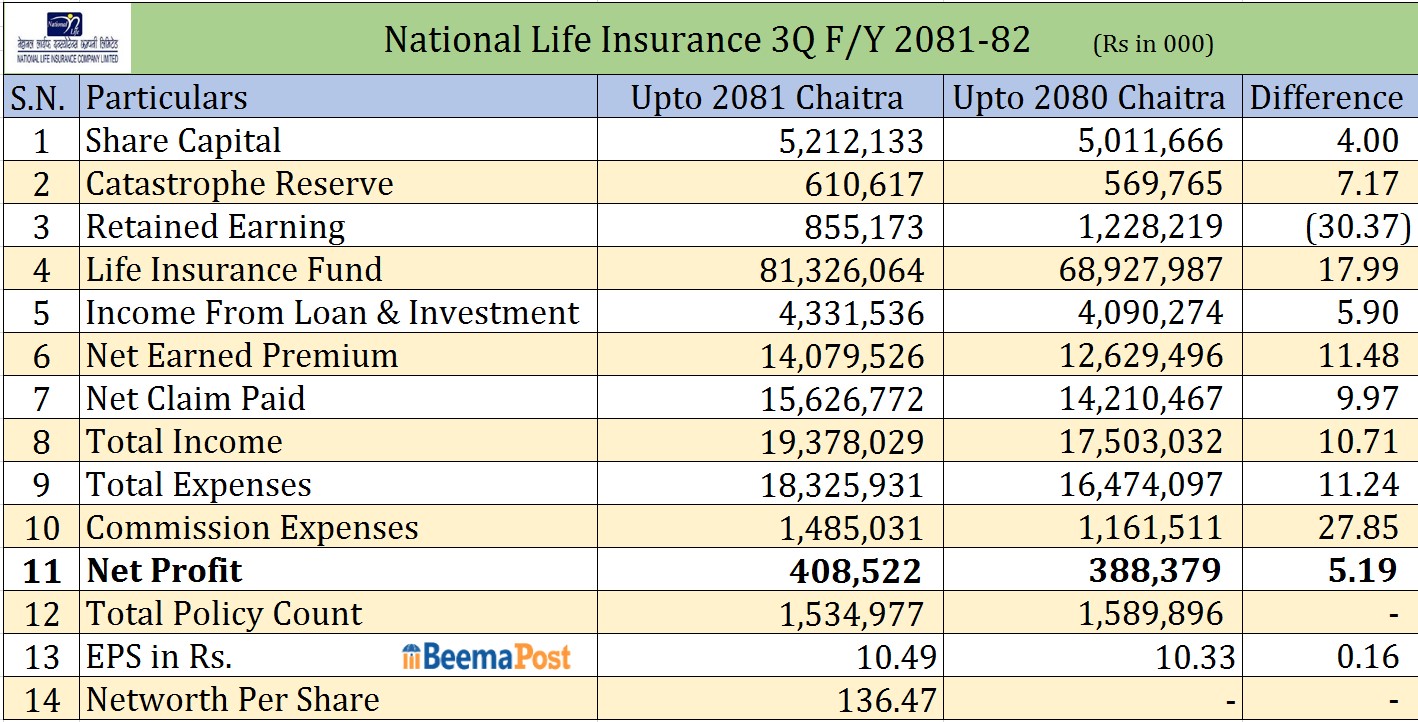The height and width of the screenshot is (722, 1418).
Task: Click the BeemaPost watermark logo
Action: 487,657
